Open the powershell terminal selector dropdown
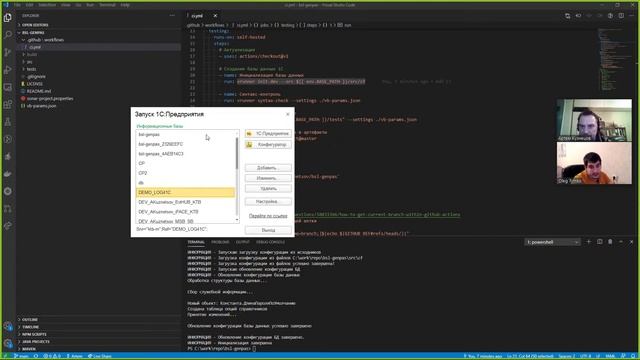 coord(552,242)
